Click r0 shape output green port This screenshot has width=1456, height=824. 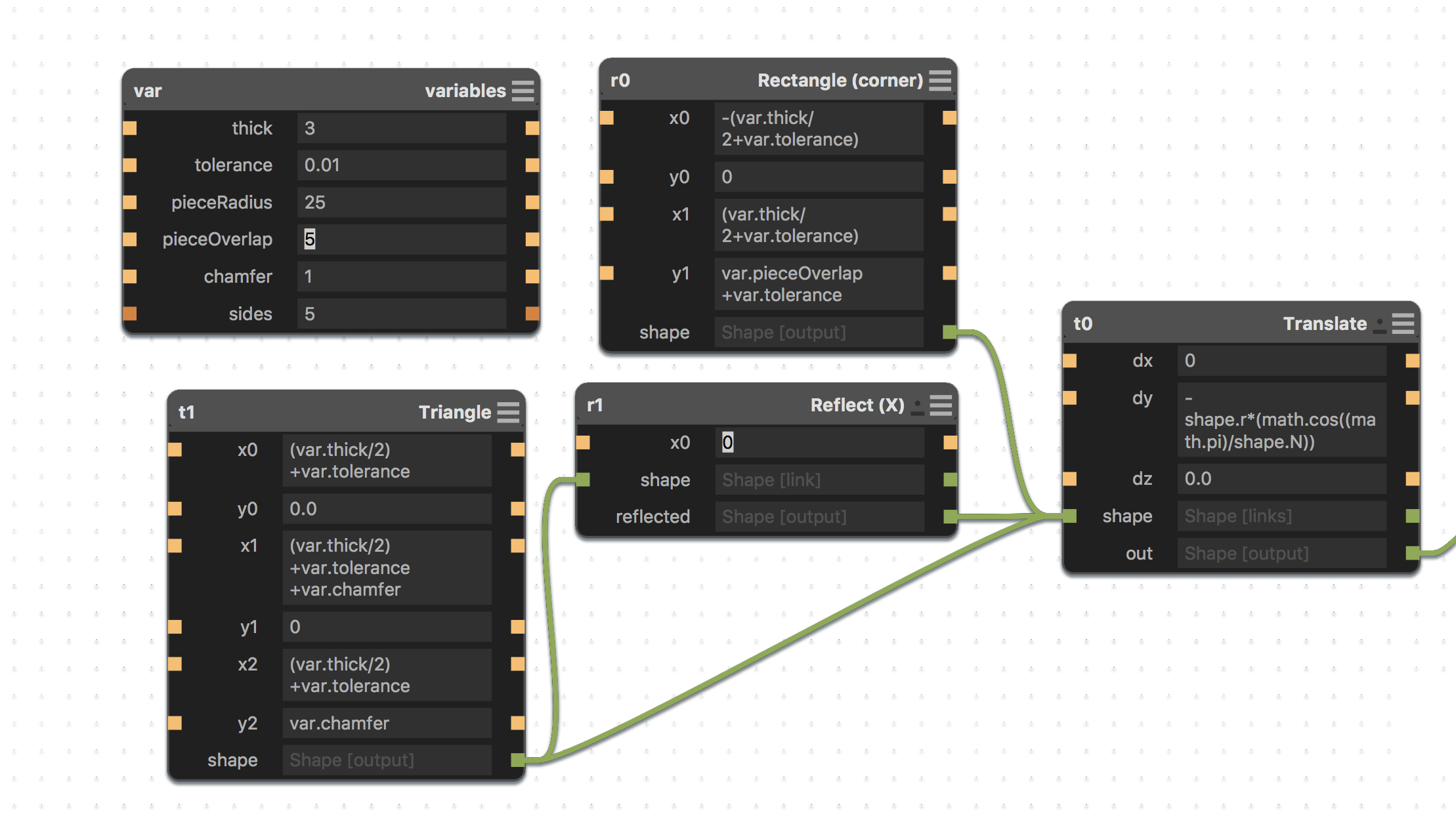[x=949, y=332]
